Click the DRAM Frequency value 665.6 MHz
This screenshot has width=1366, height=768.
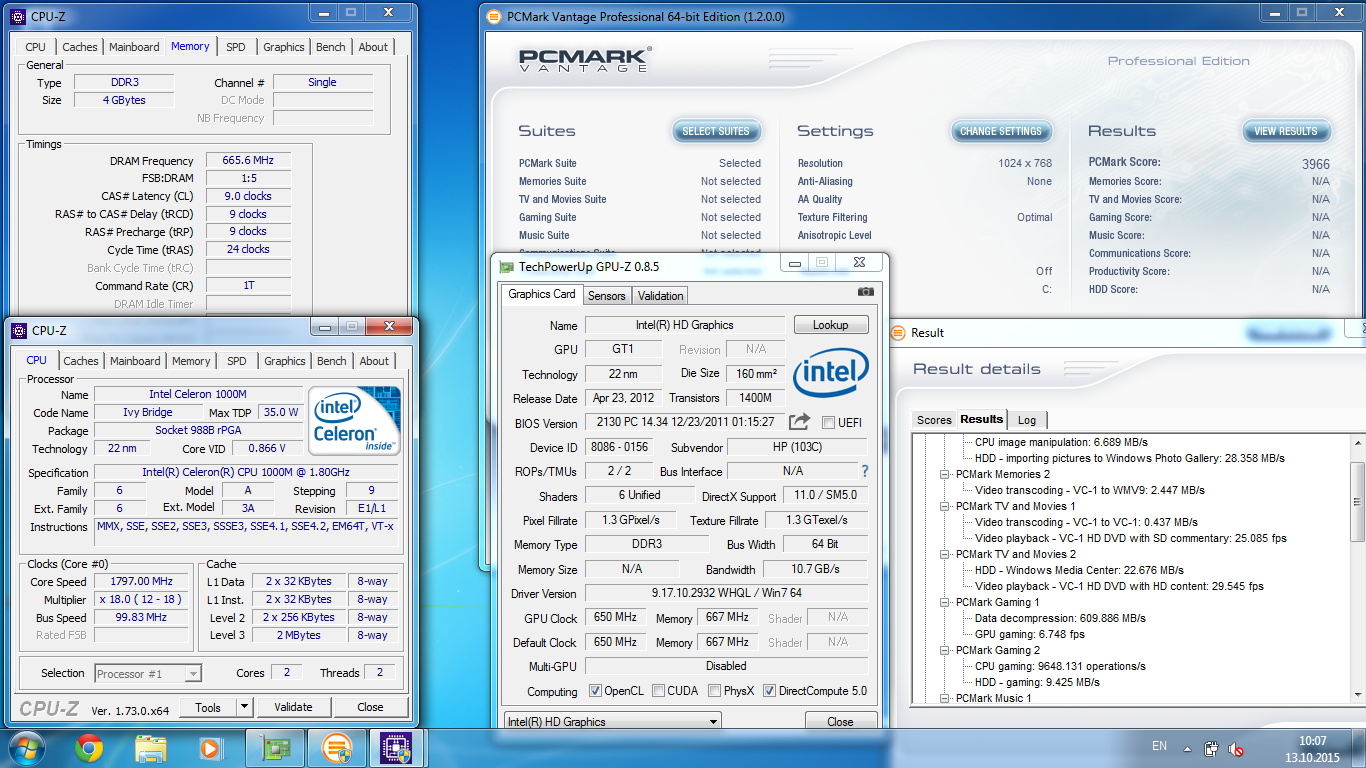coord(248,160)
